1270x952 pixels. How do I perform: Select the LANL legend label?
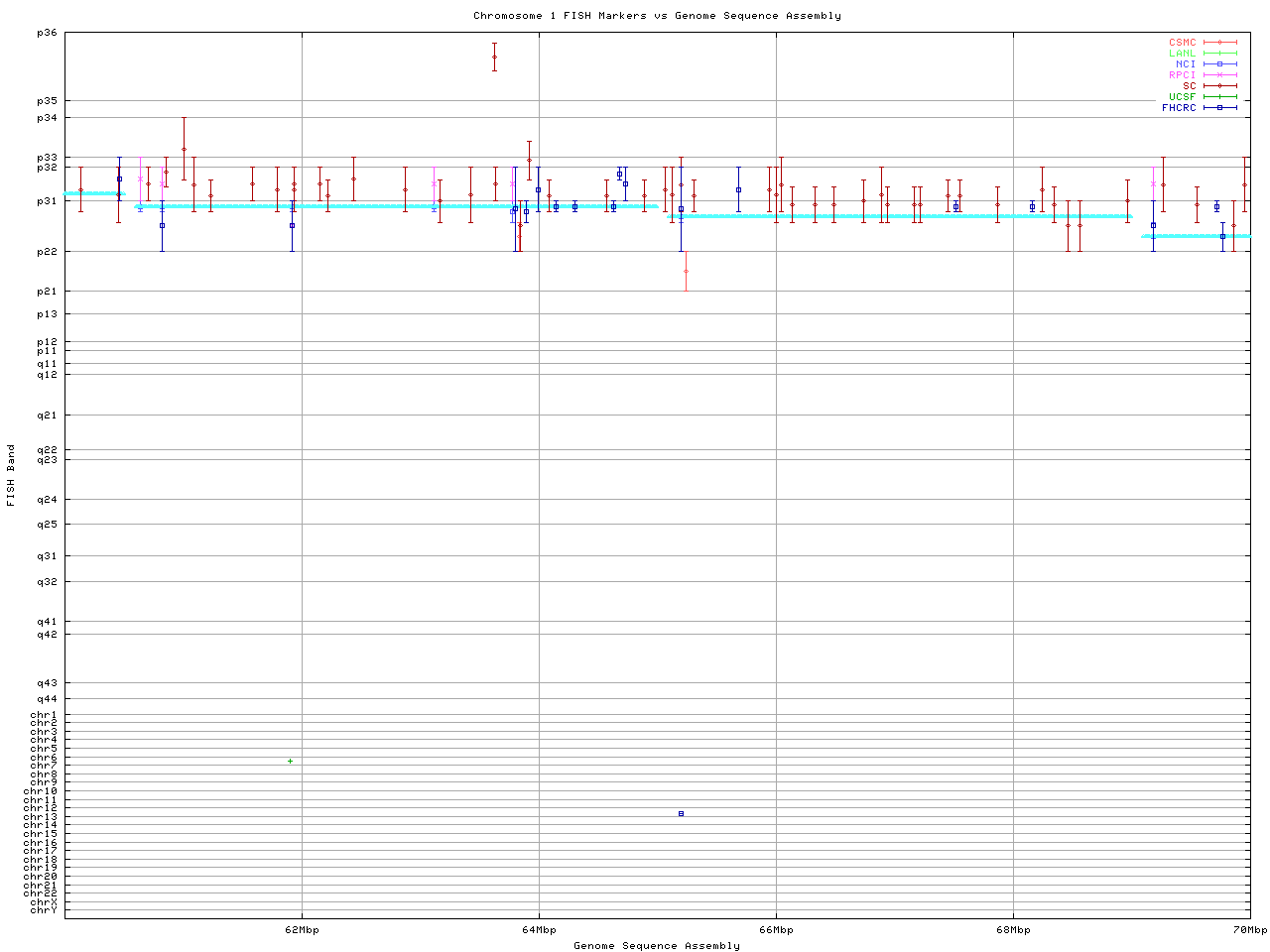[1182, 54]
